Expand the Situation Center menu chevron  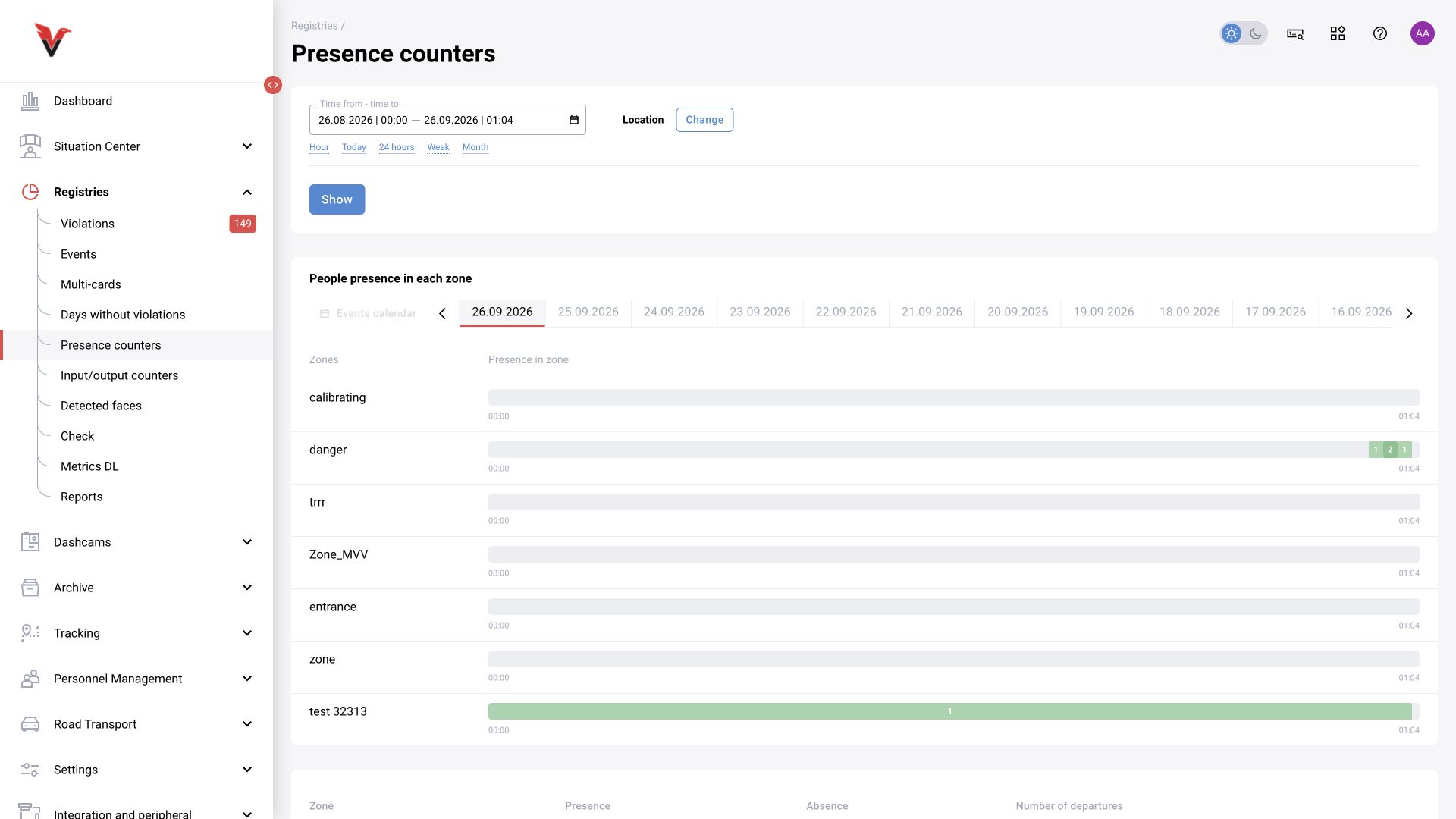(247, 146)
